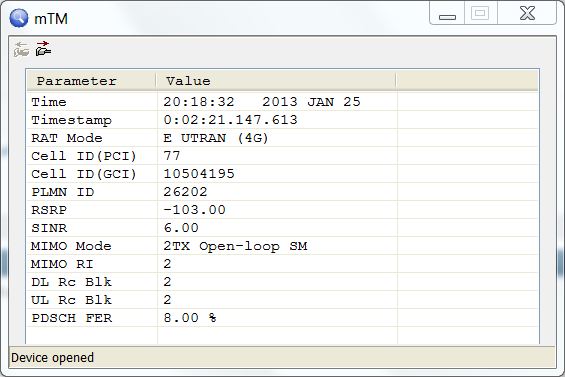Click the disabled maximize button
The height and width of the screenshot is (377, 565).
pos(481,13)
